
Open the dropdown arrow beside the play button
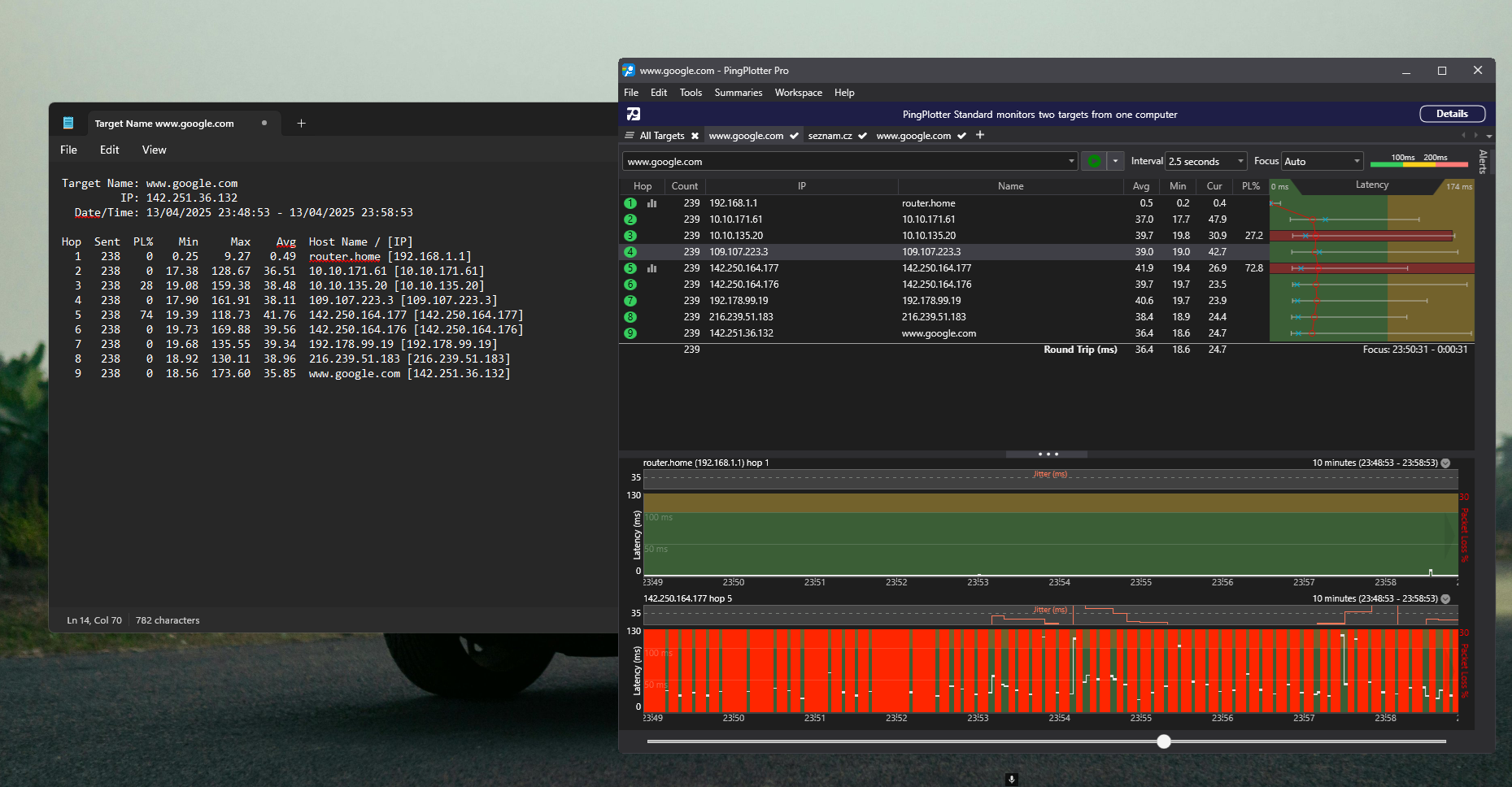[x=1116, y=161]
